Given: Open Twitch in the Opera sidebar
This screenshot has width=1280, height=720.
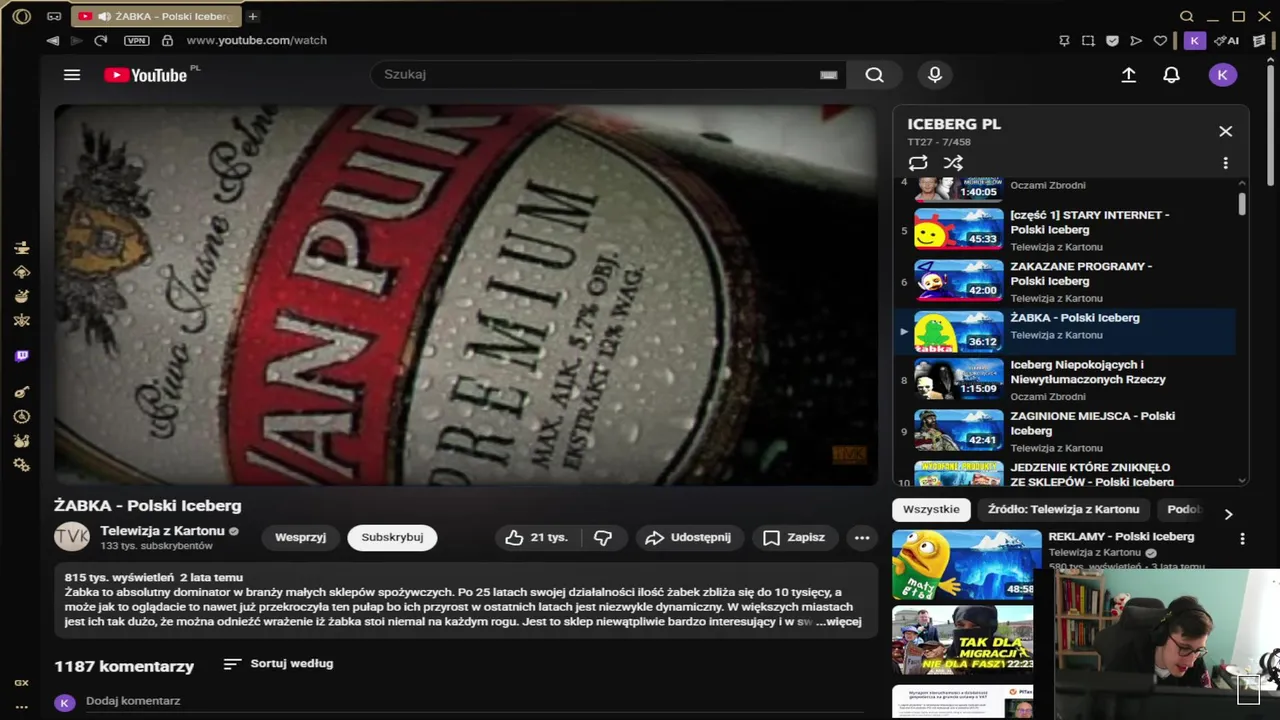Looking at the screenshot, I should pos(21,356).
